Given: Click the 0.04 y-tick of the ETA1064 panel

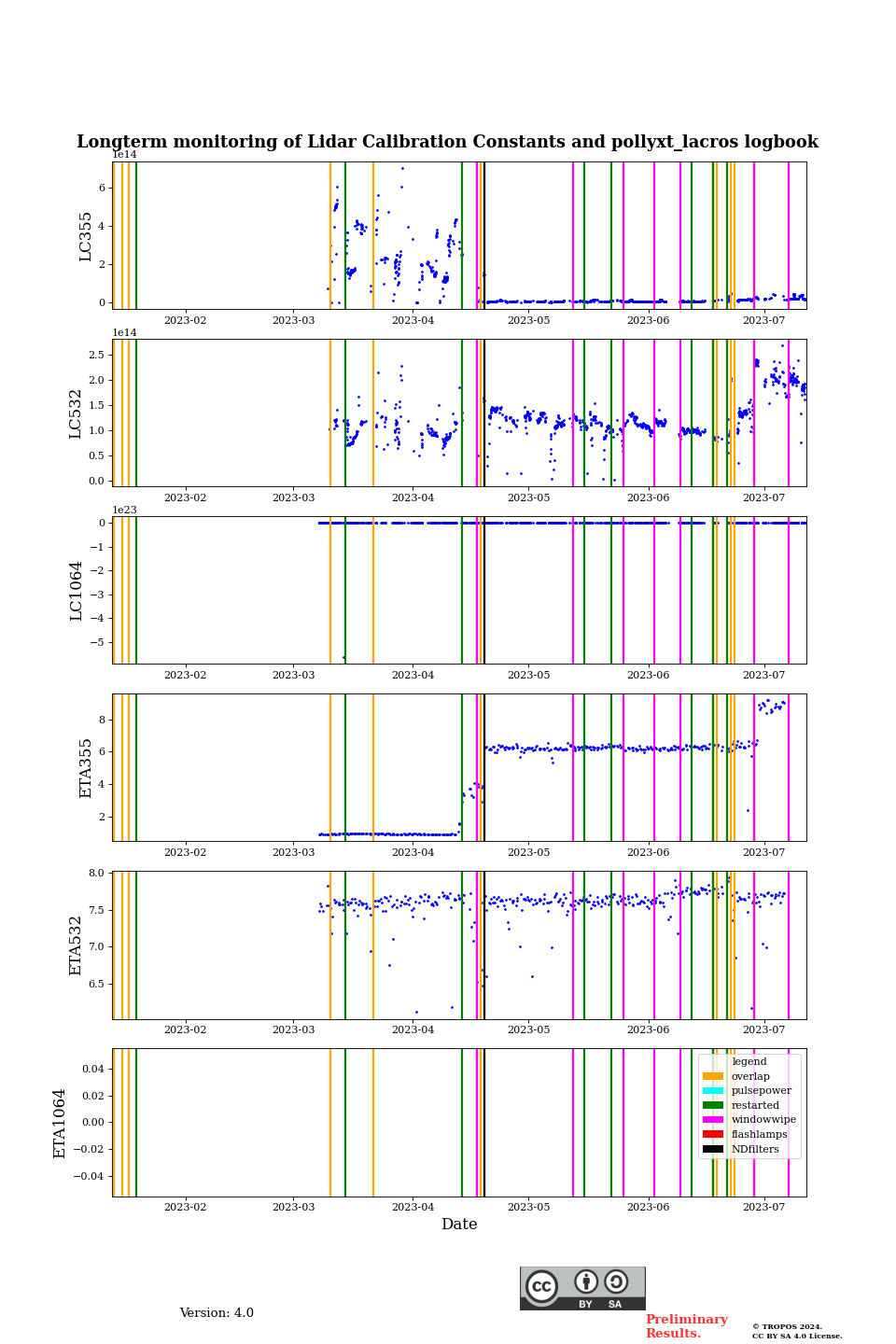Looking at the screenshot, I should [93, 1069].
